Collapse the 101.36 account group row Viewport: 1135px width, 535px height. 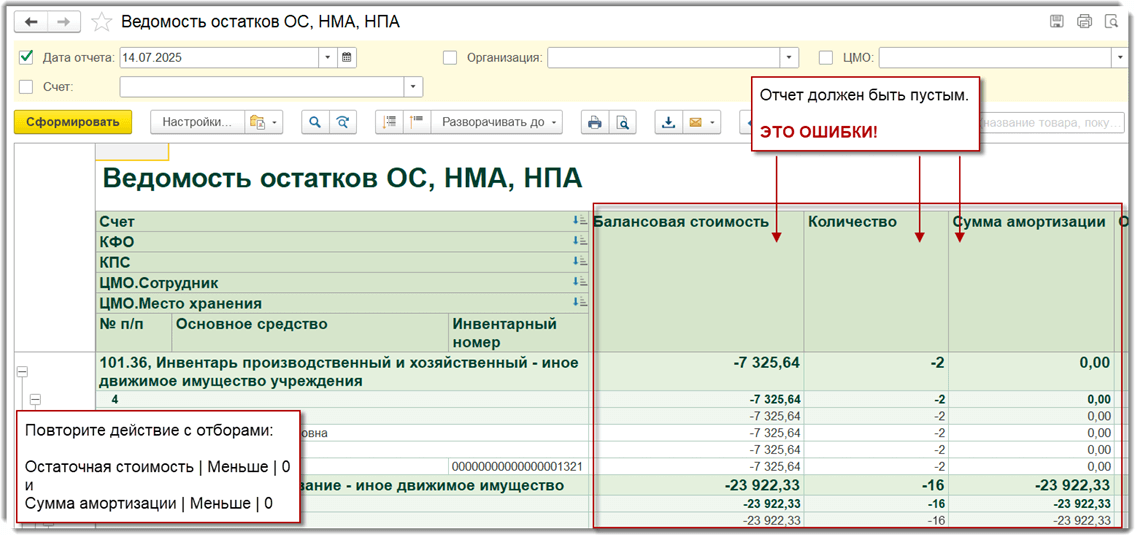[x=22, y=371]
